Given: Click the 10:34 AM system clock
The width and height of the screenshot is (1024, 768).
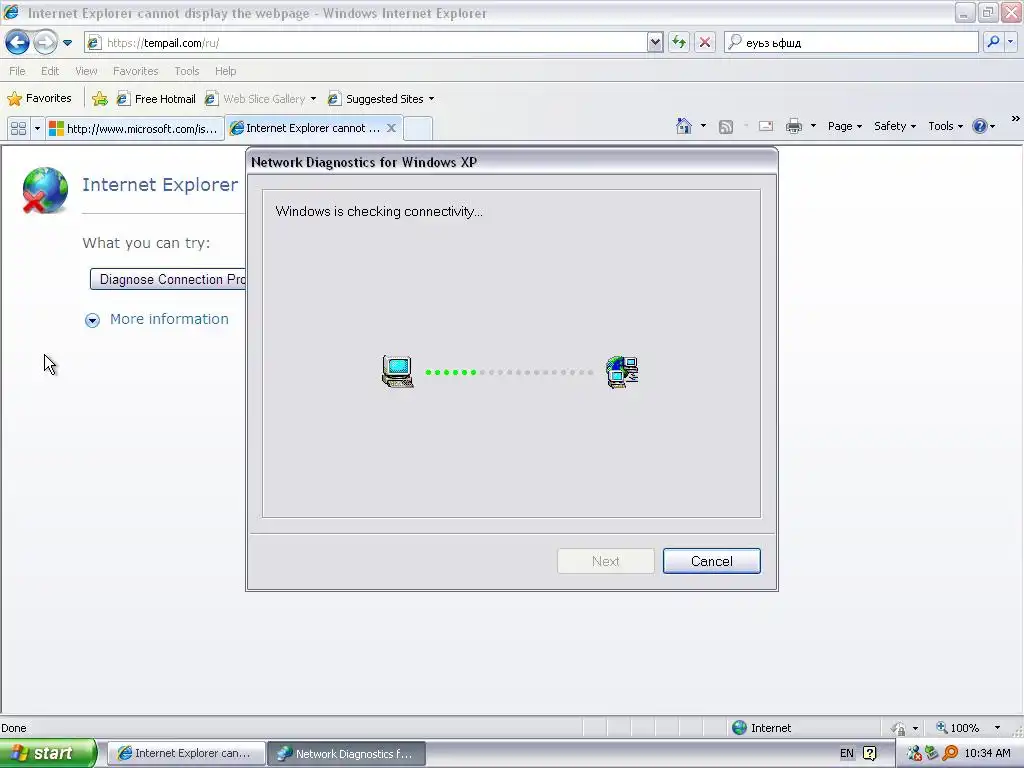Looking at the screenshot, I should pos(987,754).
